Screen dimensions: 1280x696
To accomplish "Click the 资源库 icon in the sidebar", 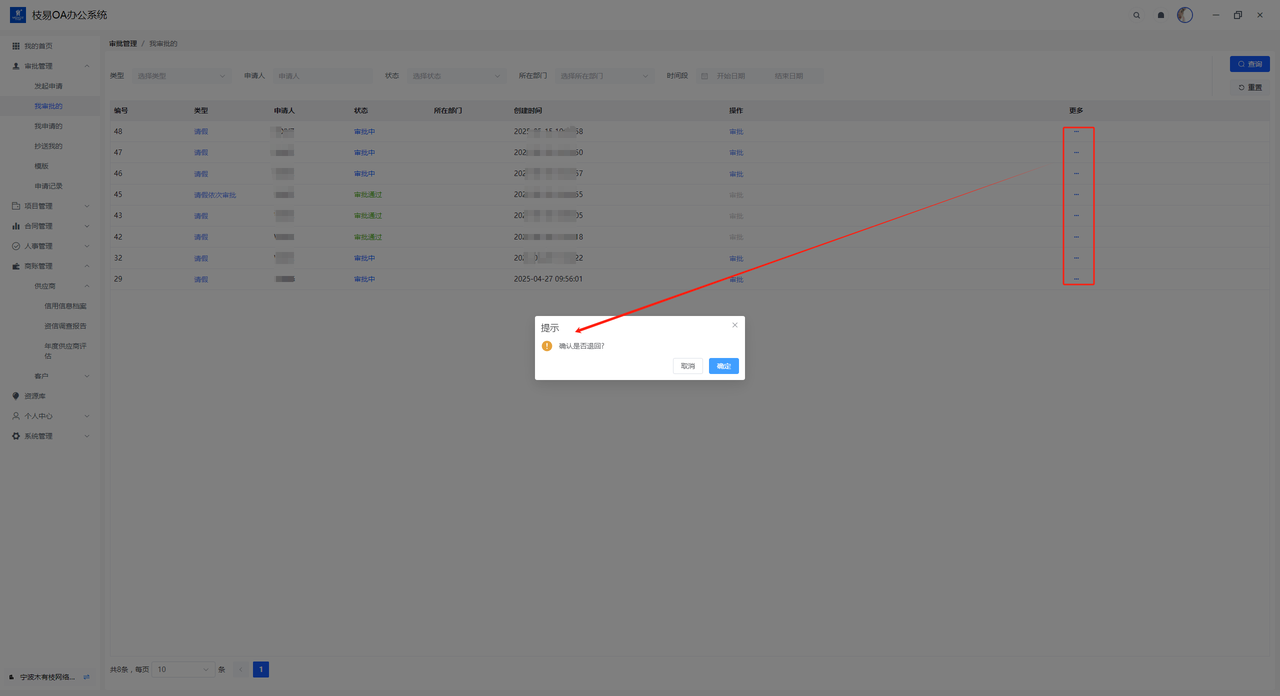I will click(16, 396).
